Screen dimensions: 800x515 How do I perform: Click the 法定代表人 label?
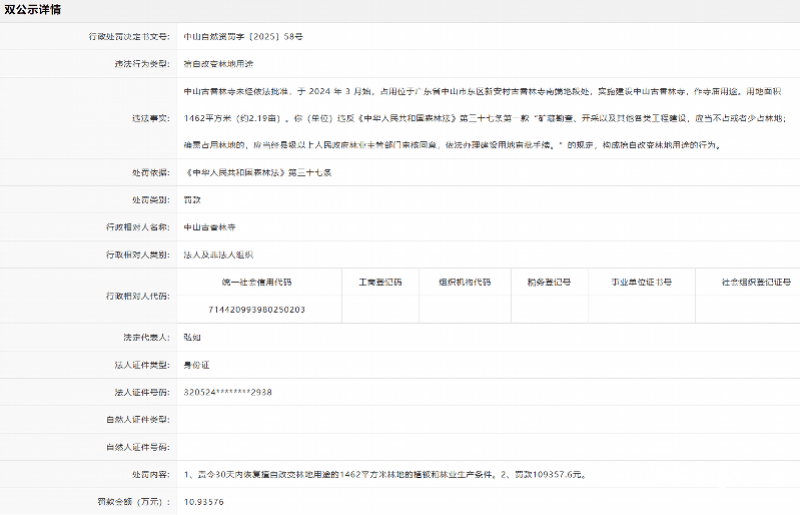pyautogui.click(x=146, y=337)
